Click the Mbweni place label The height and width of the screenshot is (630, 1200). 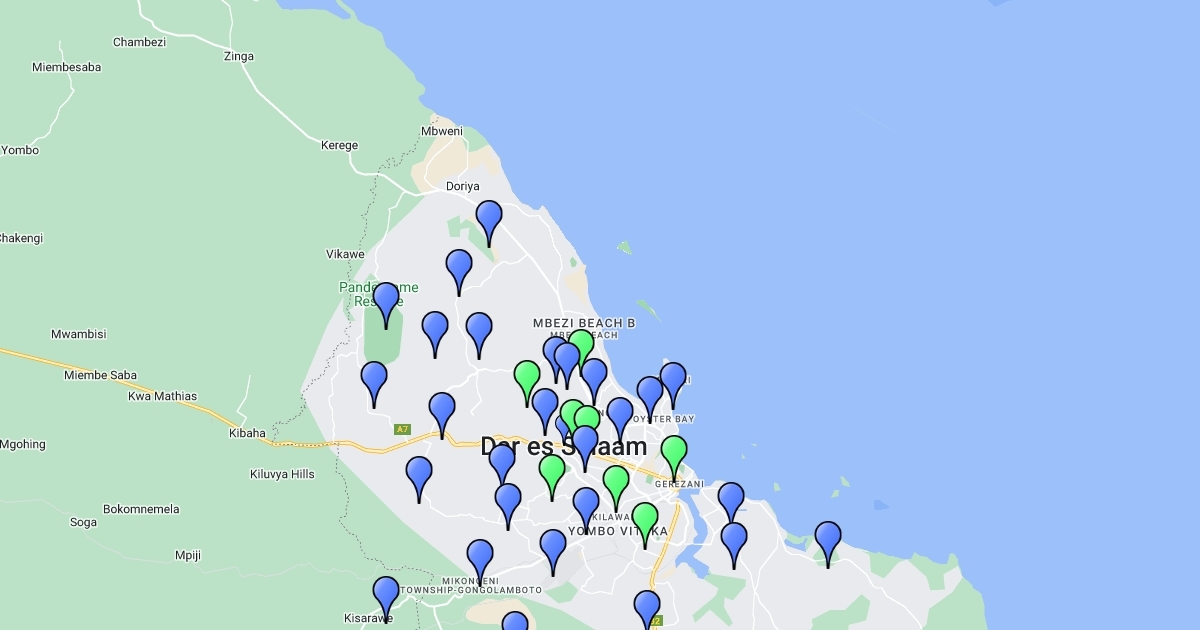tap(442, 131)
